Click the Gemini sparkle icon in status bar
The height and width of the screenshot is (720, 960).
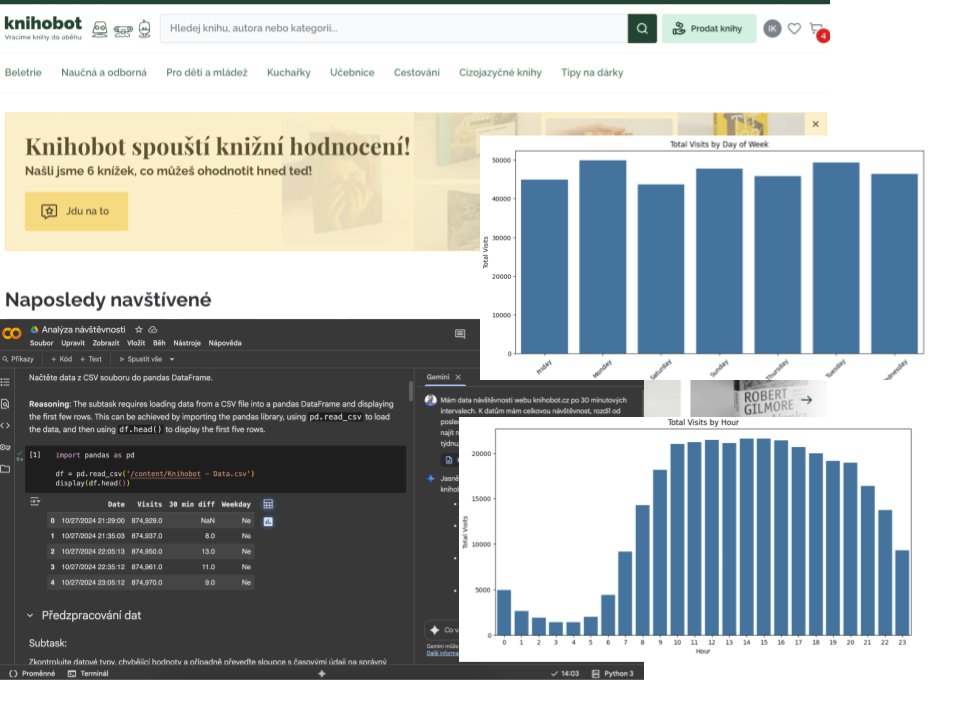(x=321, y=673)
